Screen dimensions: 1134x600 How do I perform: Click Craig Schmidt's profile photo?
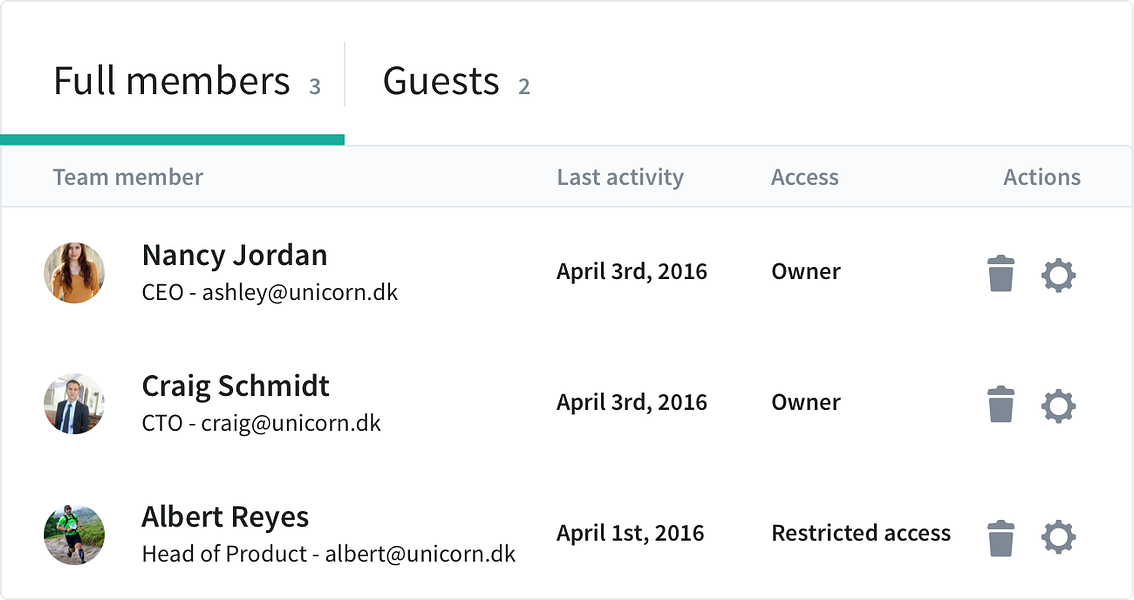74,403
